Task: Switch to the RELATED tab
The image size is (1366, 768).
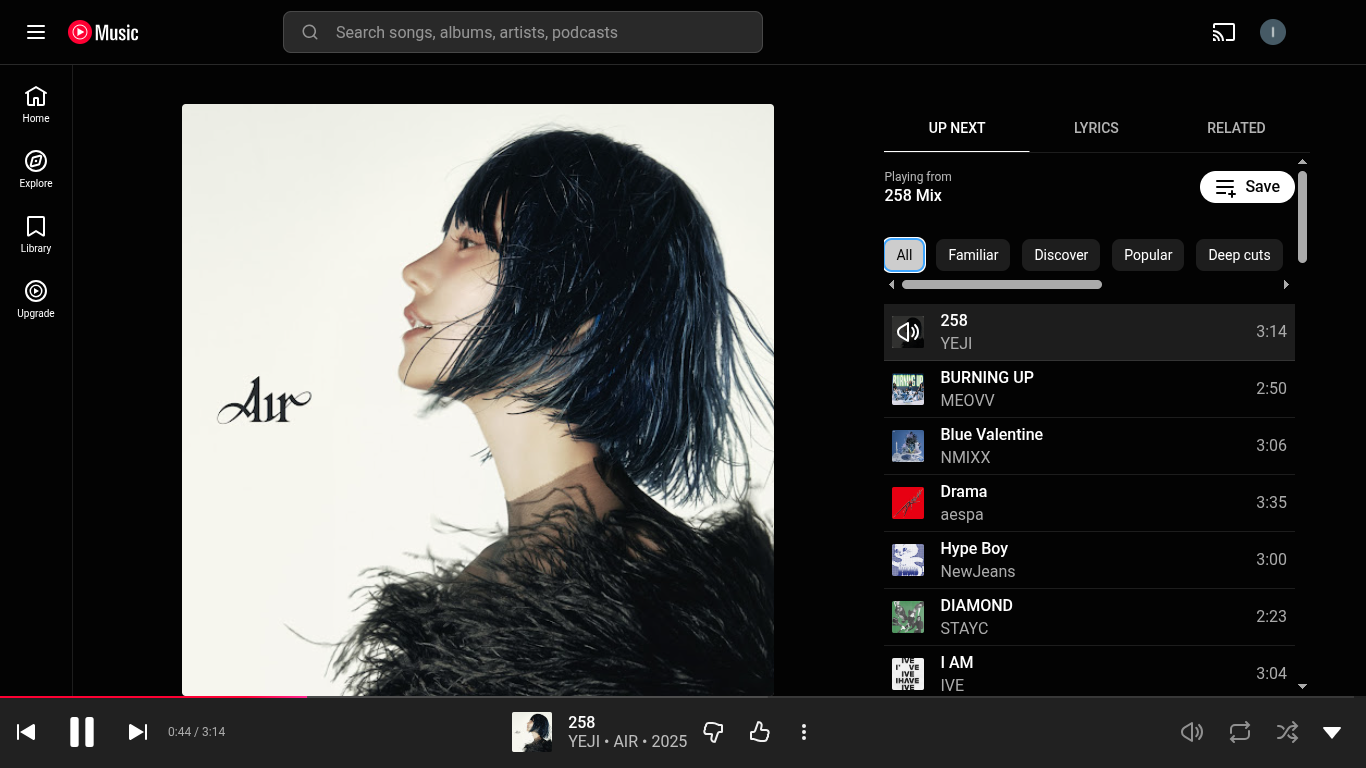Action: 1236,128
